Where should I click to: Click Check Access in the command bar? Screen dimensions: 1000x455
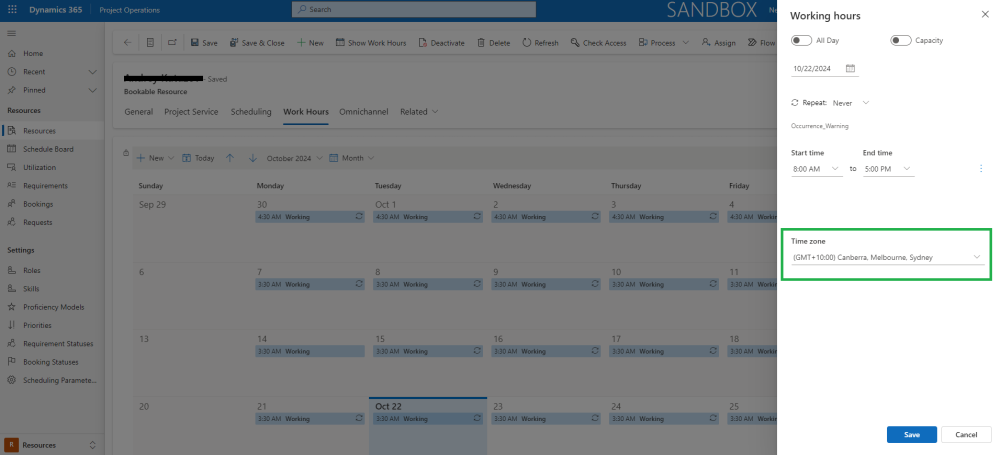[598, 43]
